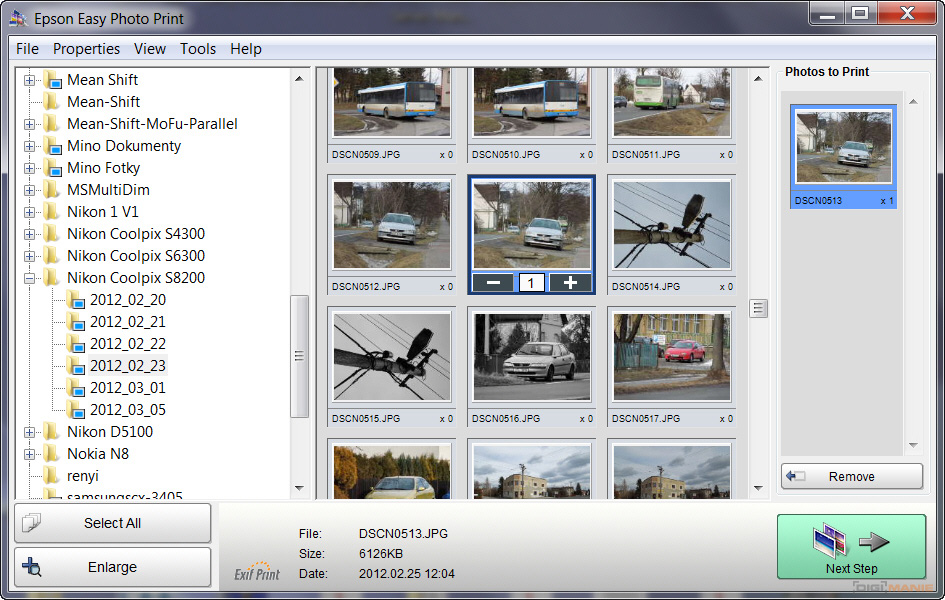Collapse the Nikon Coolpix S8200 folder
This screenshot has width=945, height=600.
[29, 278]
